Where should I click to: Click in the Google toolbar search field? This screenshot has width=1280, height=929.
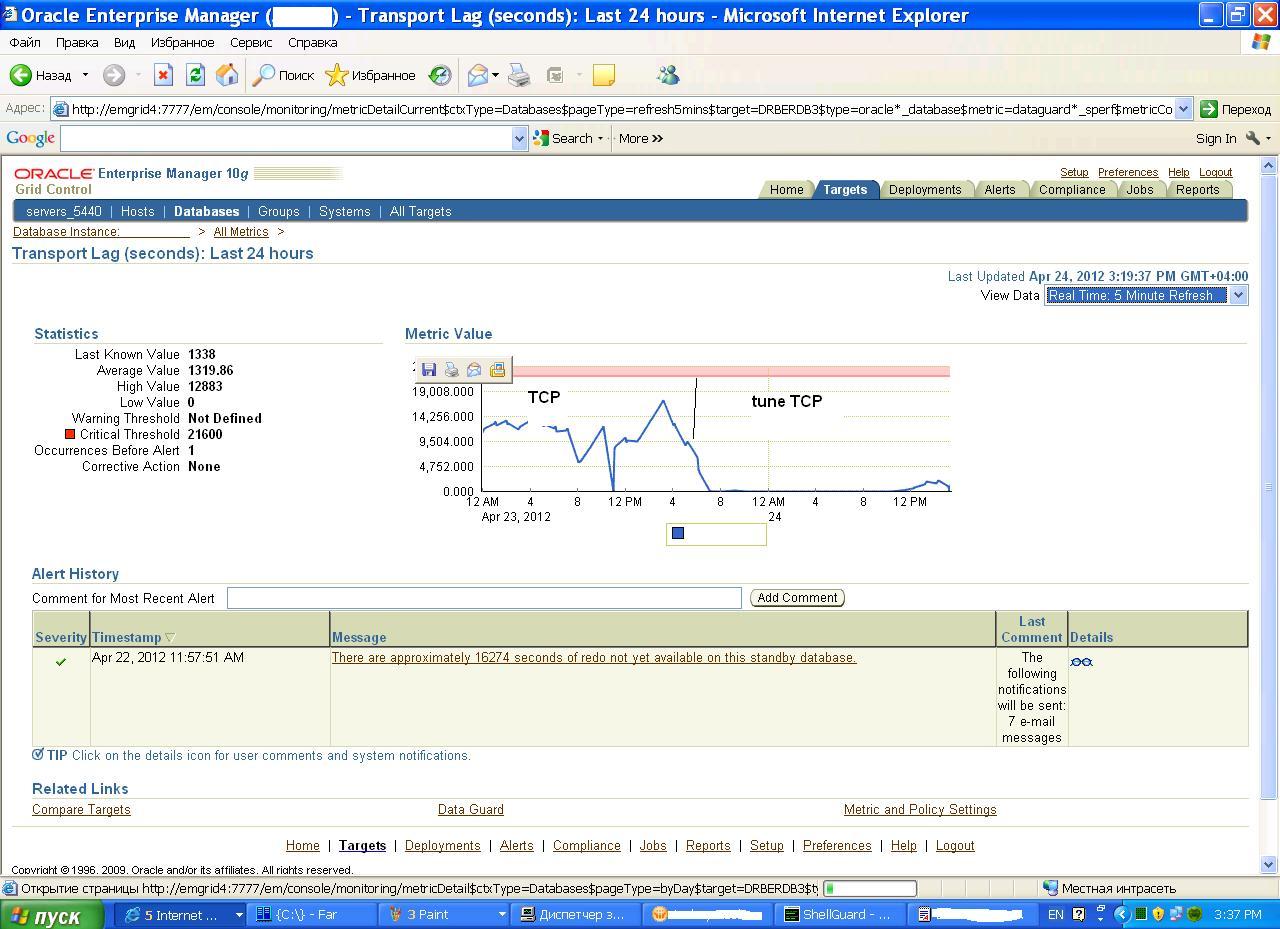click(x=286, y=139)
